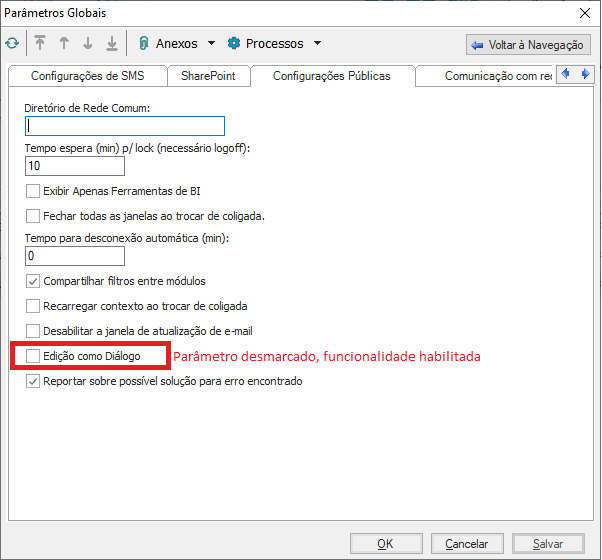The width and height of the screenshot is (602, 560).
Task: Go to previous record up arrow
Action: (64, 43)
